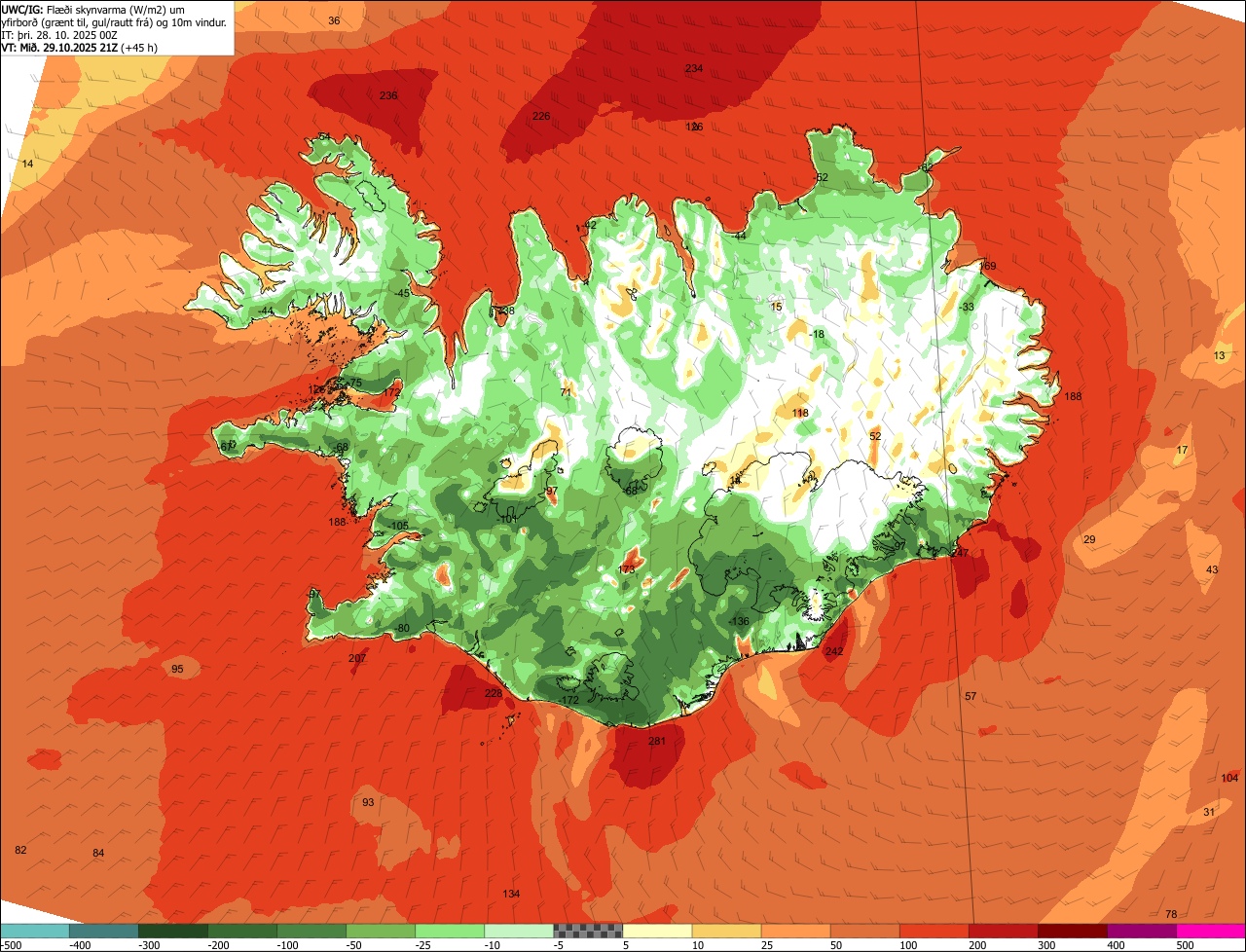Click the flux value -18 in the northeast
Viewport: 1246px width, 952px height.
[818, 334]
